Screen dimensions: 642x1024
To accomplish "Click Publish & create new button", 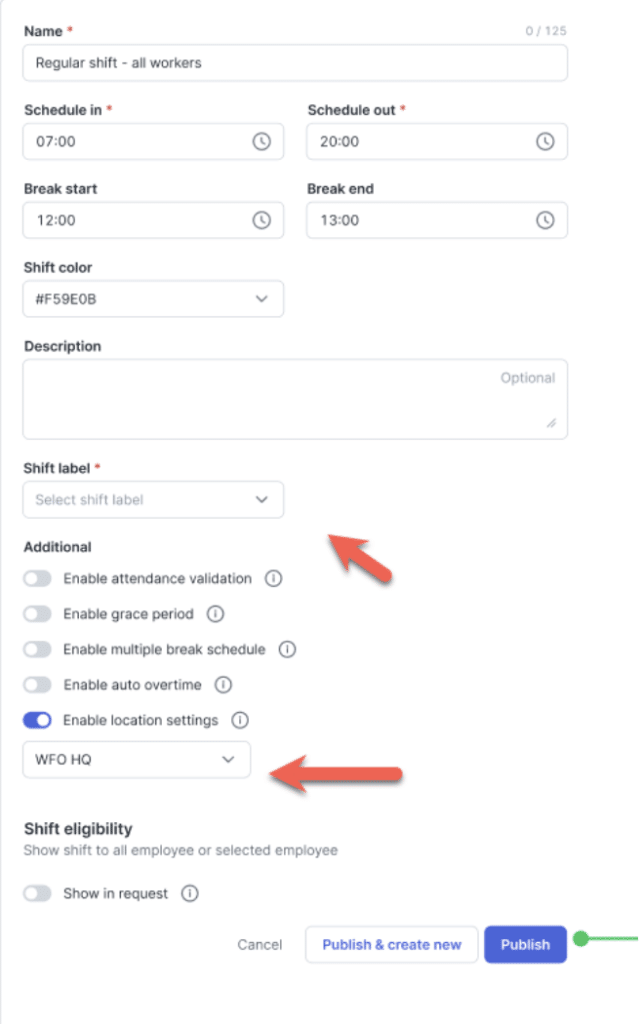I will tap(392, 945).
